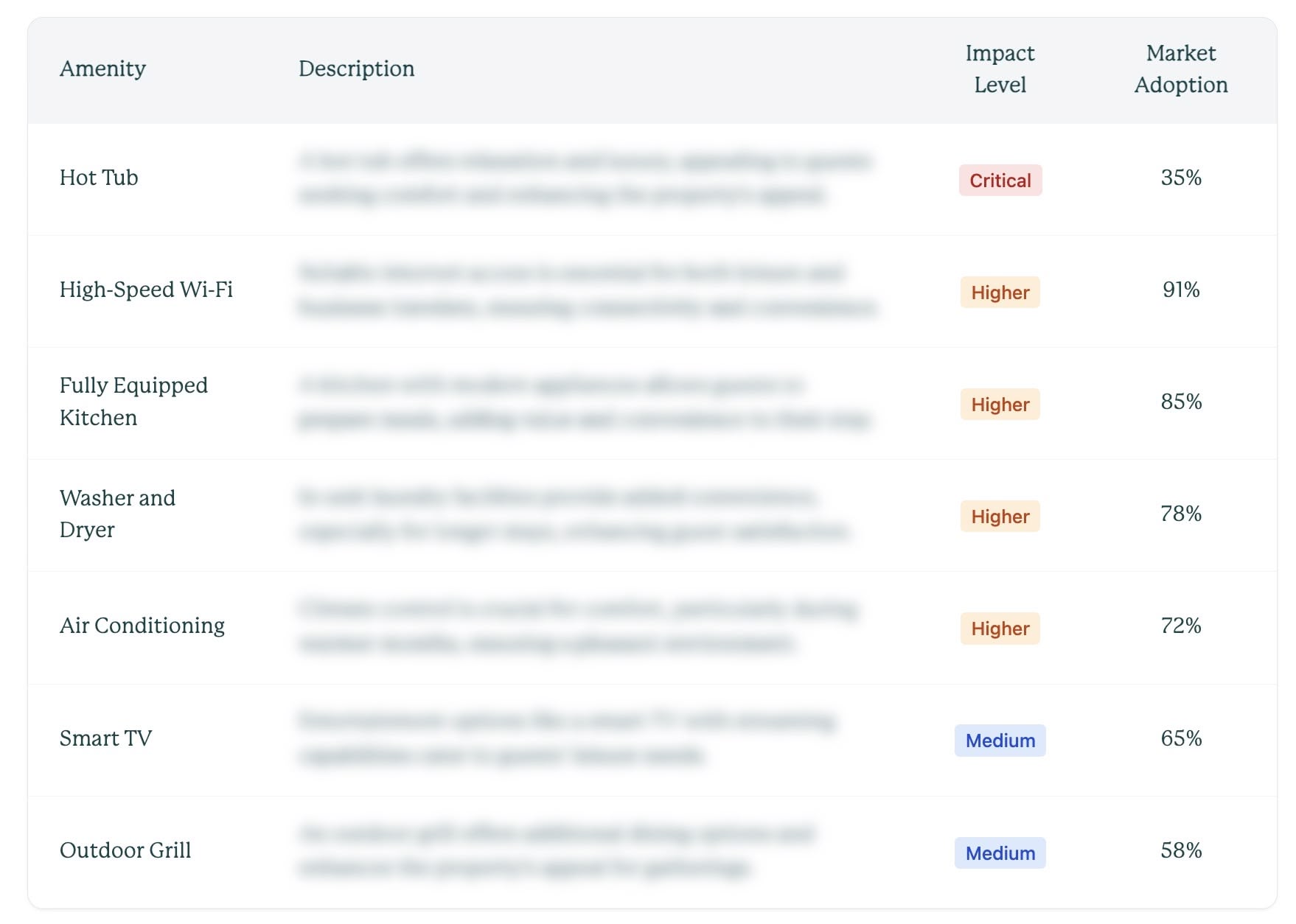Click the 35% market adoption value
This screenshot has width=1296, height=924.
pos(1181,178)
